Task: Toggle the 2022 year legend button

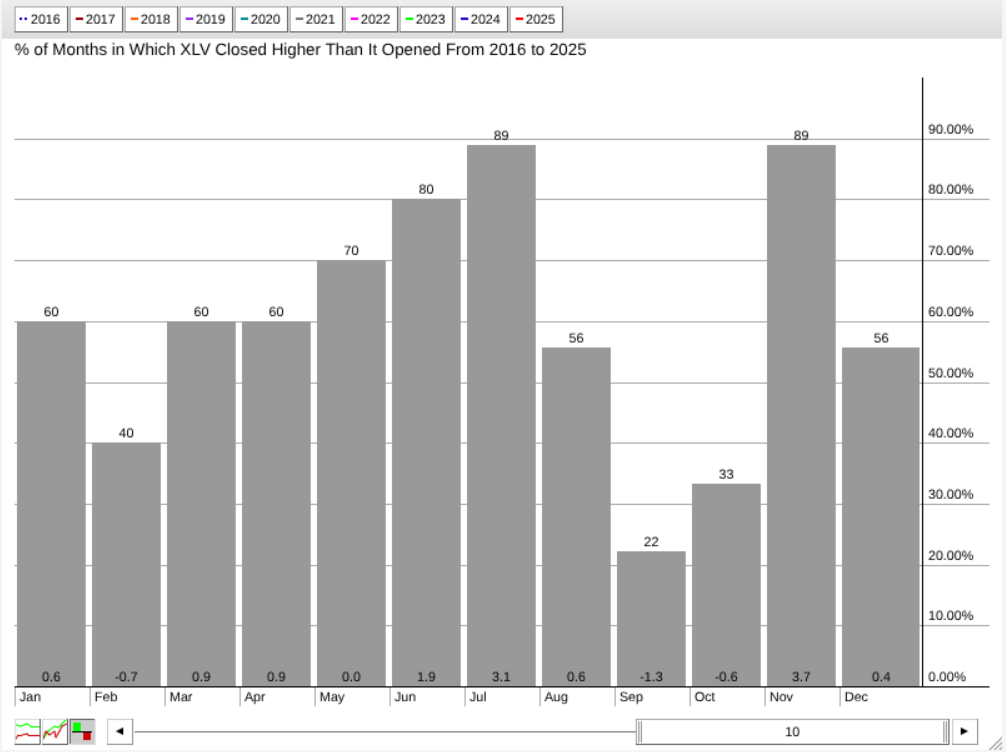Action: (x=371, y=19)
